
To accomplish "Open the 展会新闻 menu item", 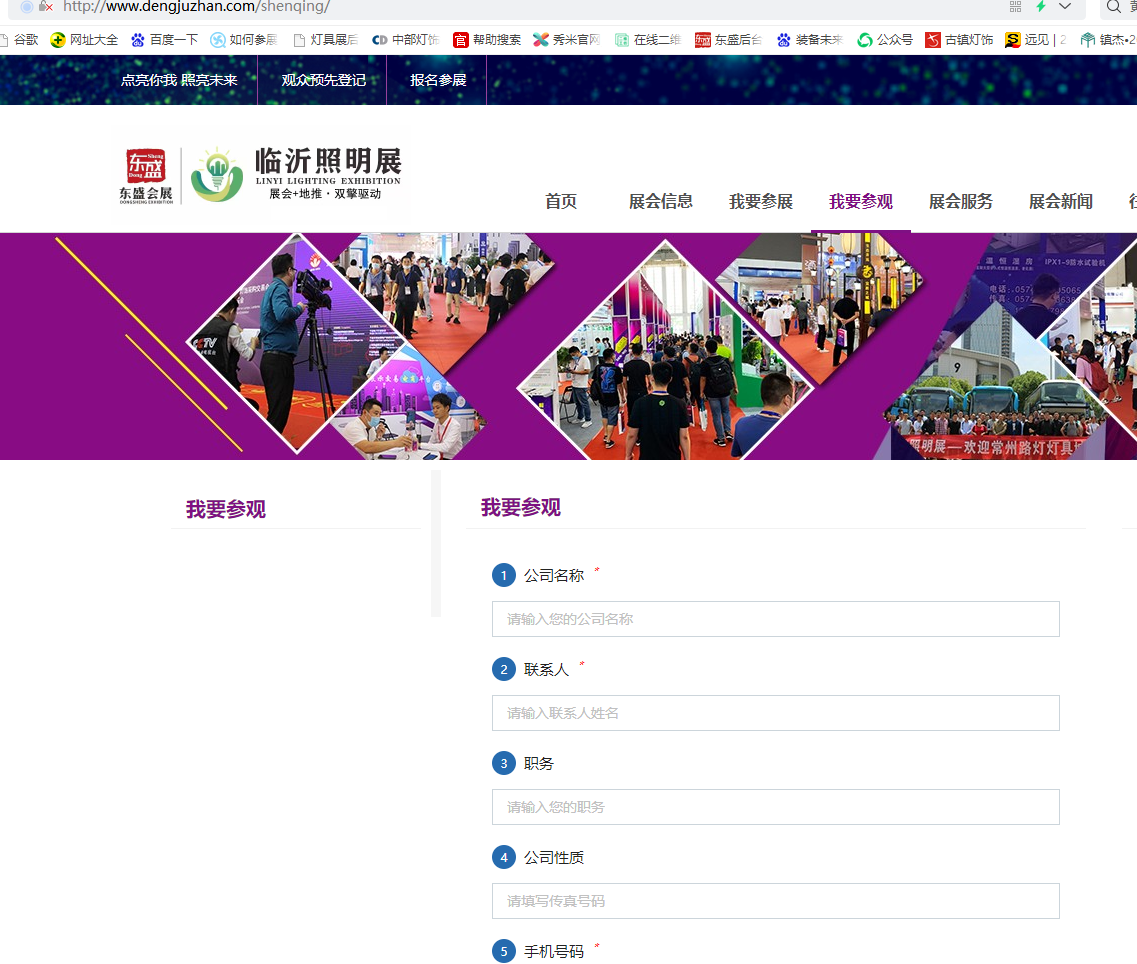I will pyautogui.click(x=1060, y=201).
